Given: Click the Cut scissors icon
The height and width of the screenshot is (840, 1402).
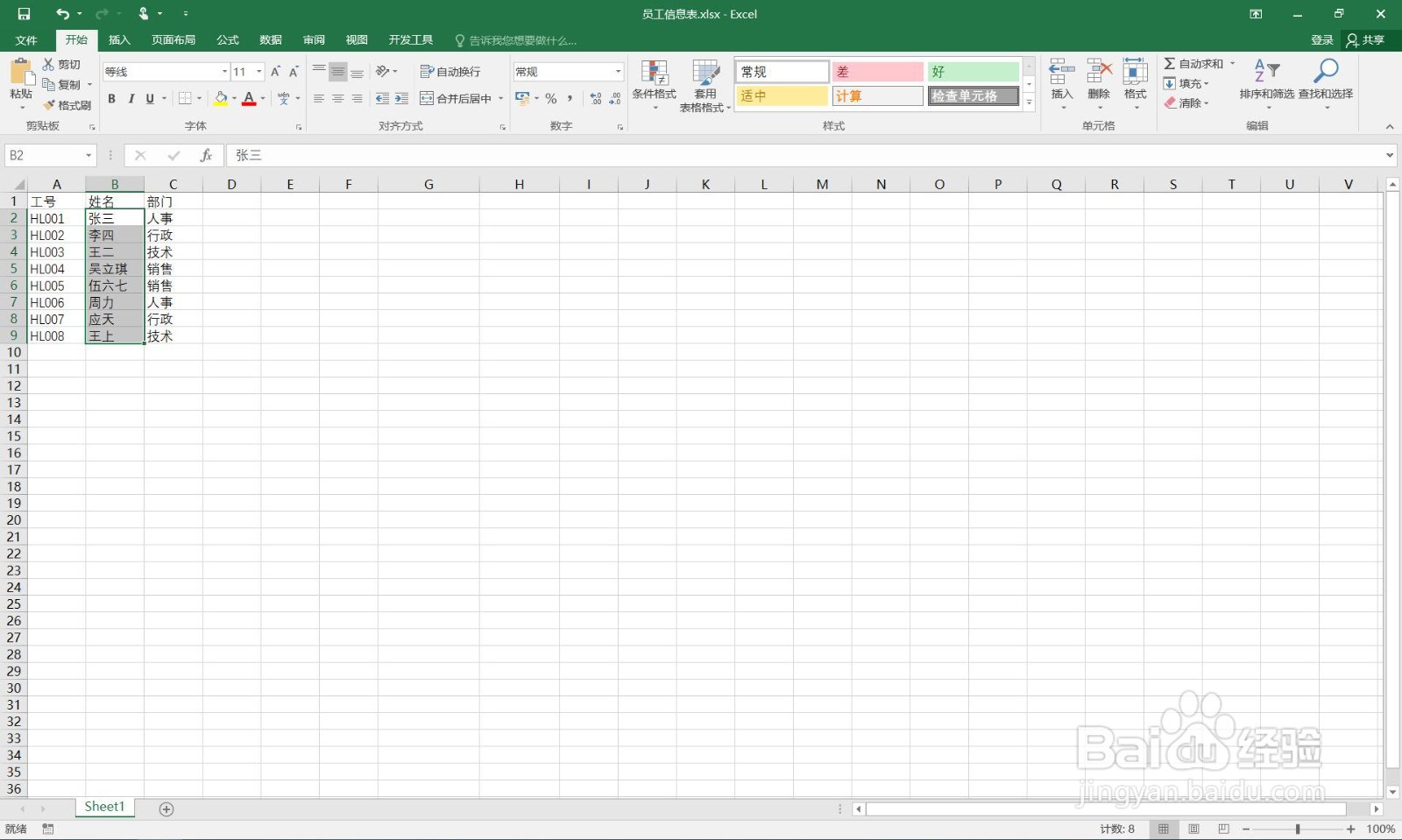Looking at the screenshot, I should pos(49,65).
